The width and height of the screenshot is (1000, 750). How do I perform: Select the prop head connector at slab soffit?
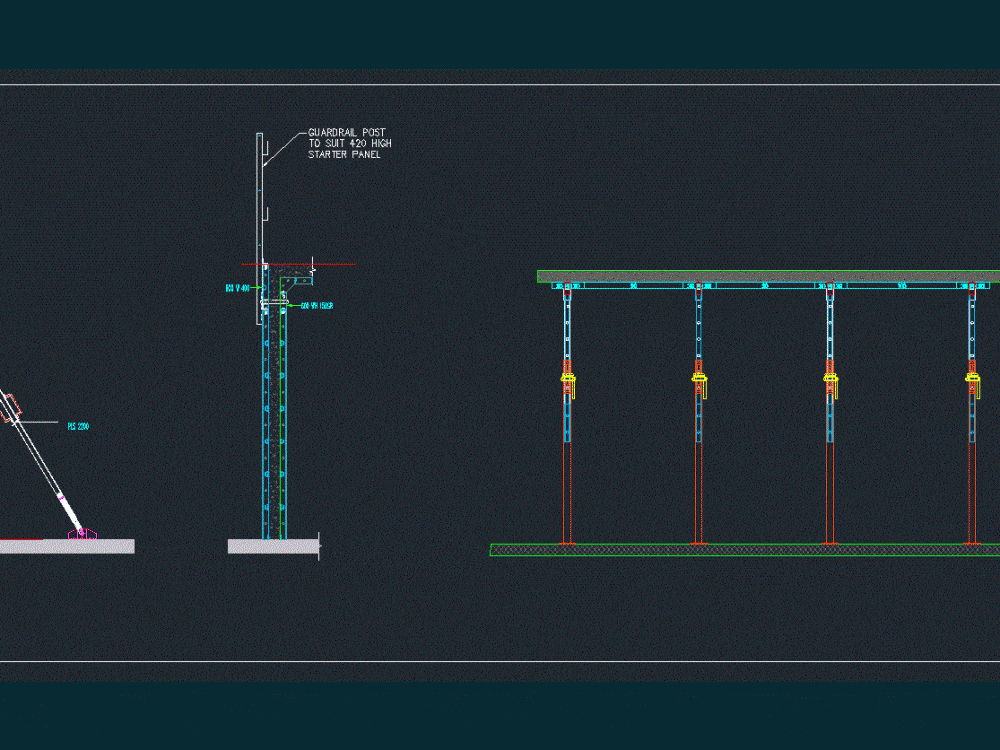[x=567, y=286]
